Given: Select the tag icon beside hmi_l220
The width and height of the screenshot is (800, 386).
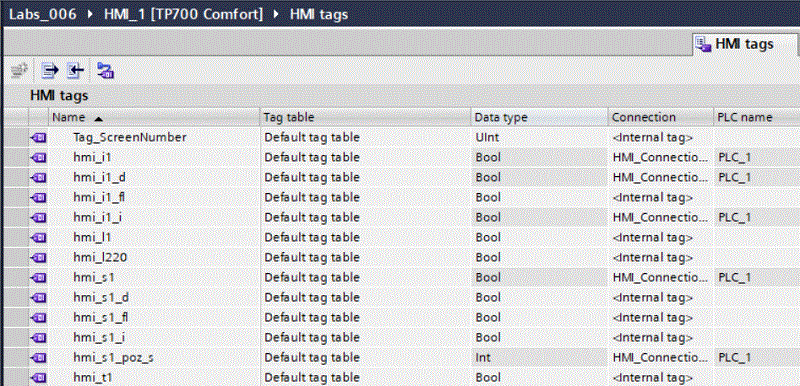Looking at the screenshot, I should click(x=38, y=258).
